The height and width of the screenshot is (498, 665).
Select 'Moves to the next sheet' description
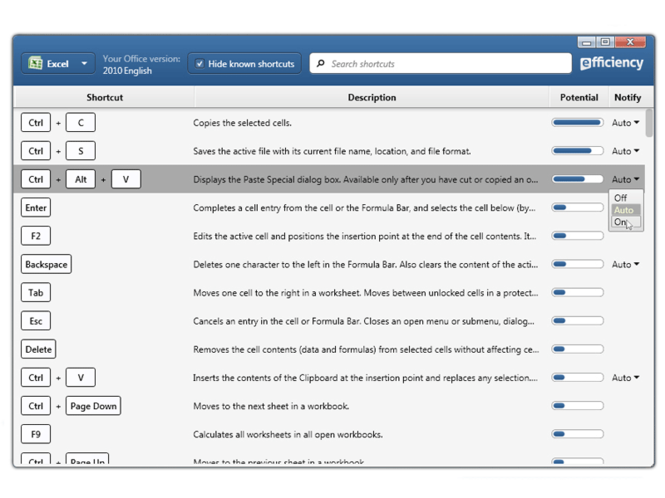(271, 406)
